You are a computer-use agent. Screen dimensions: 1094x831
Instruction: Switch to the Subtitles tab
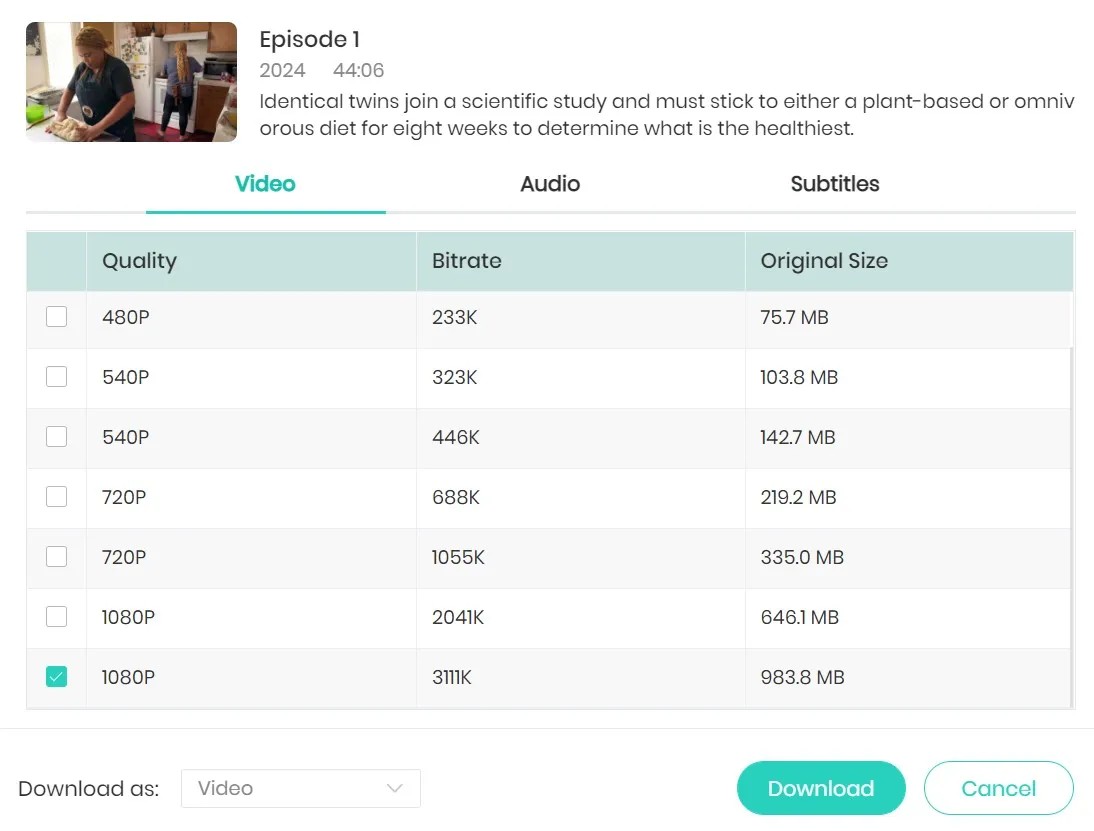click(x=835, y=184)
